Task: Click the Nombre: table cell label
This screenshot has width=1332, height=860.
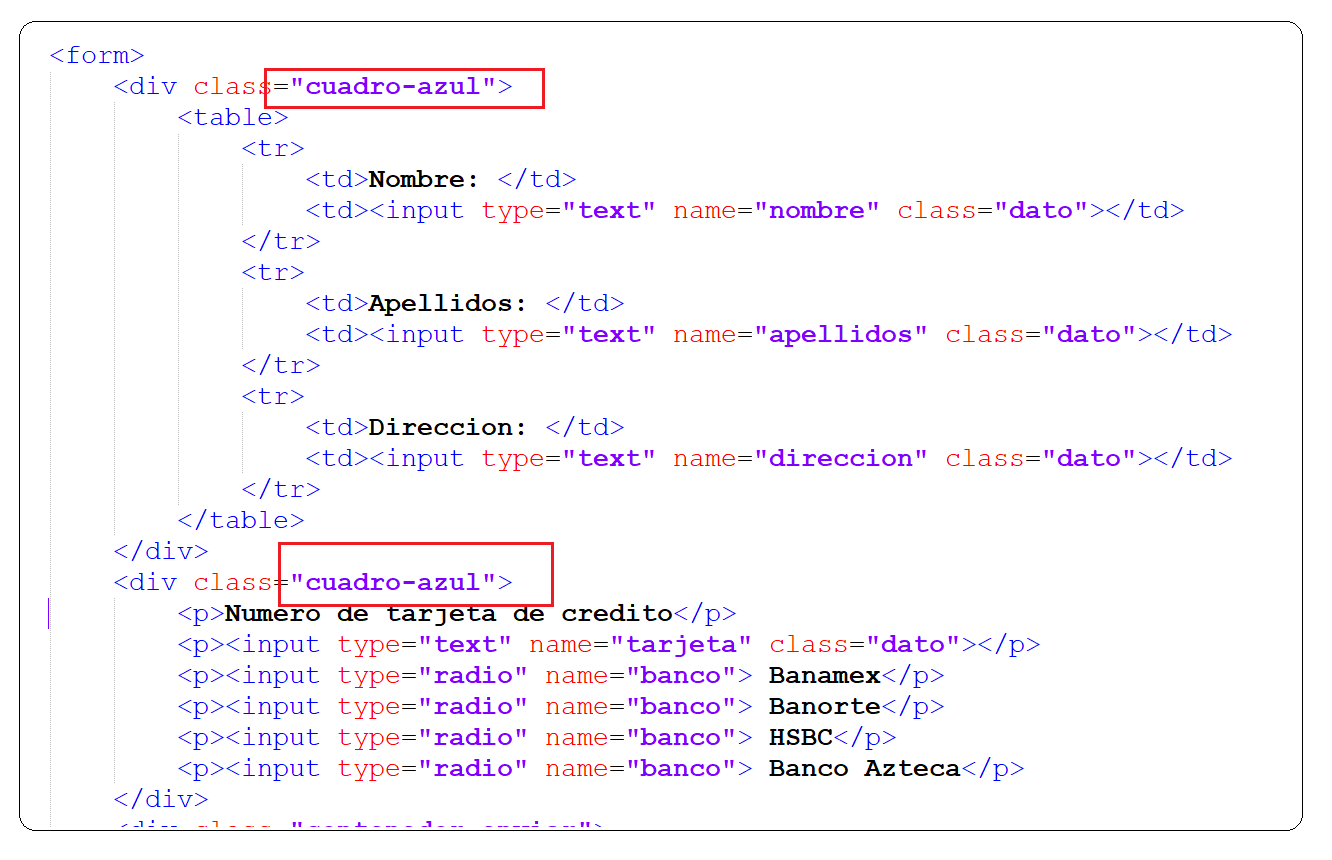Action: click(x=420, y=179)
